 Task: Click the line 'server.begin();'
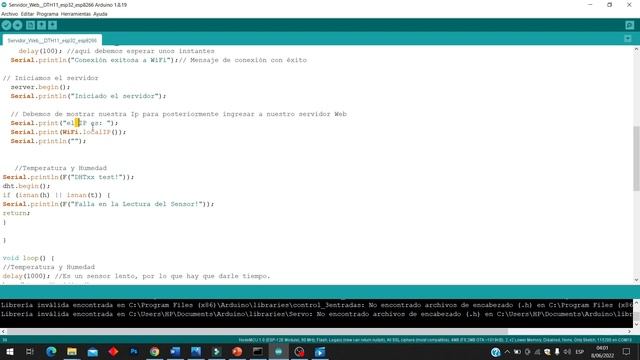[x=40, y=87]
